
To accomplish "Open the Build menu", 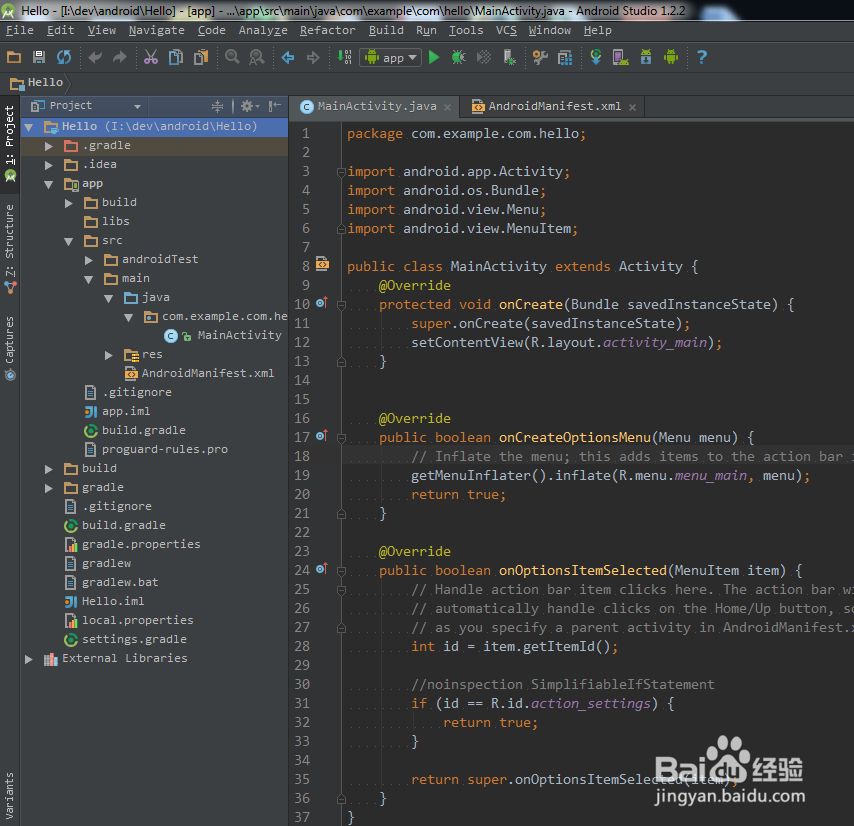I will point(386,30).
